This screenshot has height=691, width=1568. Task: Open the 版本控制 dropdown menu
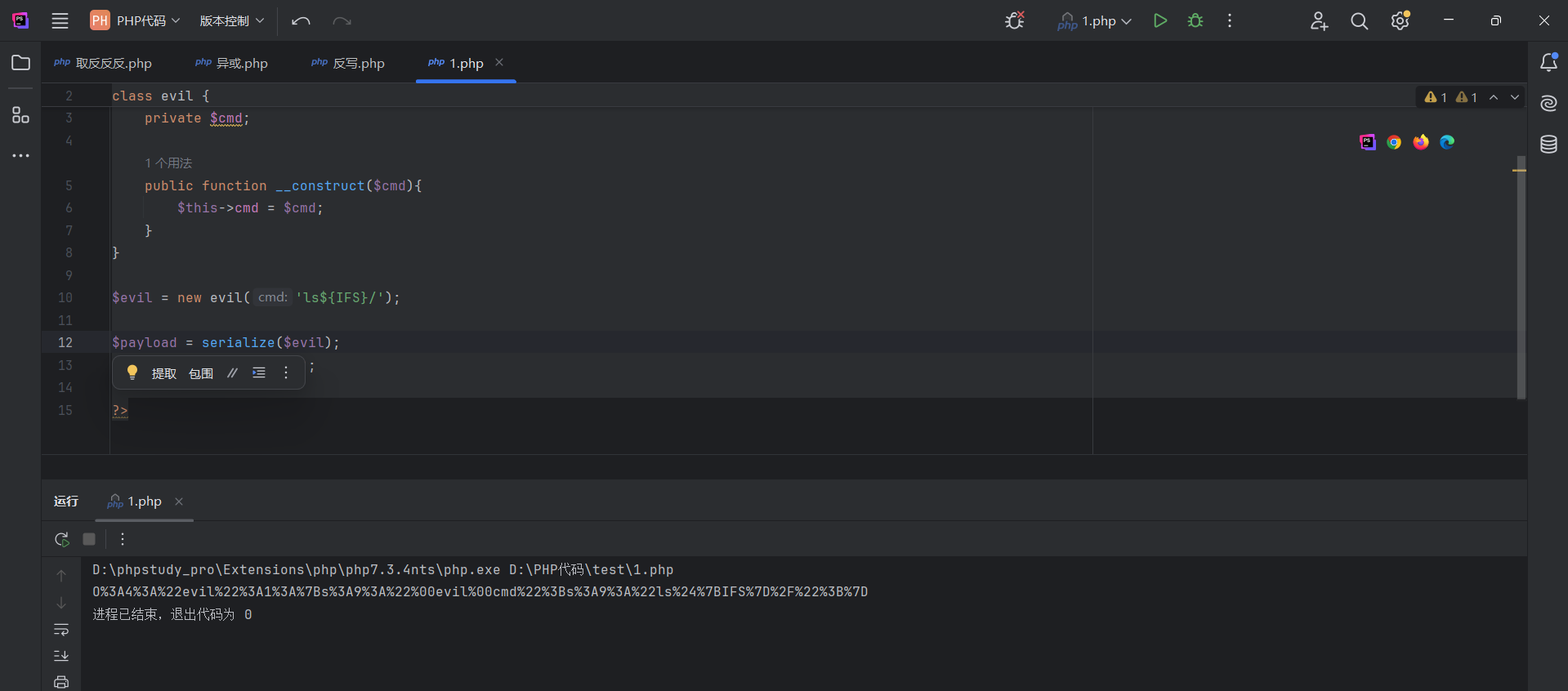232,21
